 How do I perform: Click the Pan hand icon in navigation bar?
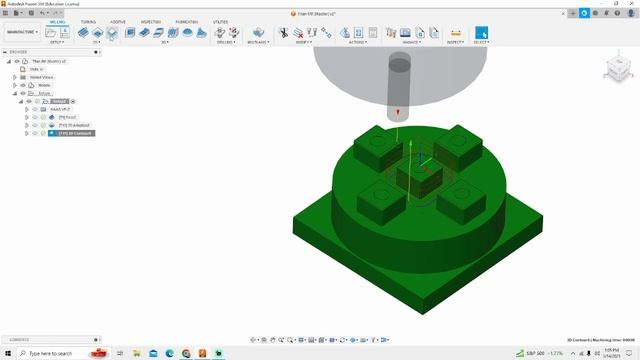point(273,340)
